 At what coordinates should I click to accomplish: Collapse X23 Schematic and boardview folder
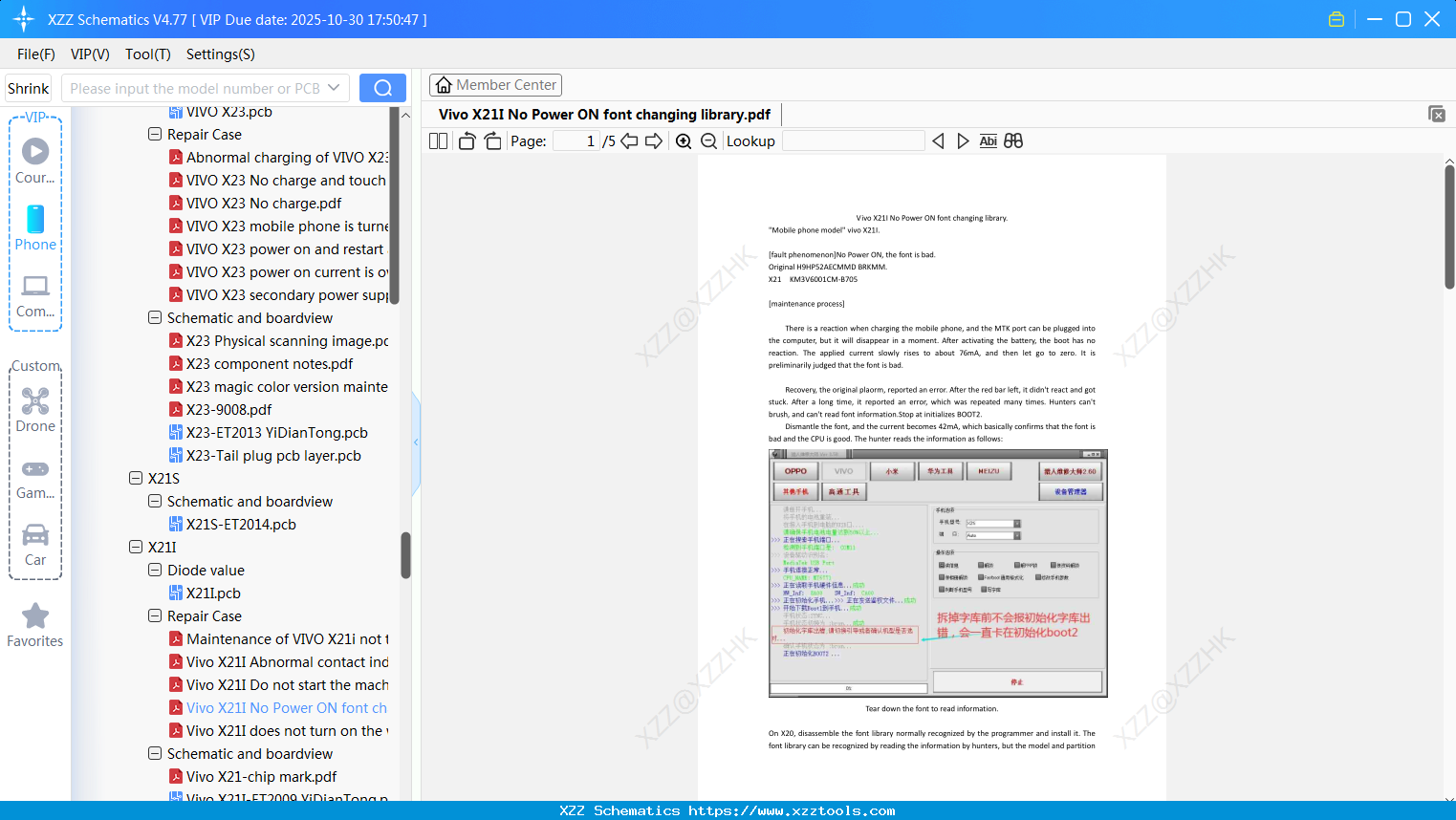coord(155,317)
